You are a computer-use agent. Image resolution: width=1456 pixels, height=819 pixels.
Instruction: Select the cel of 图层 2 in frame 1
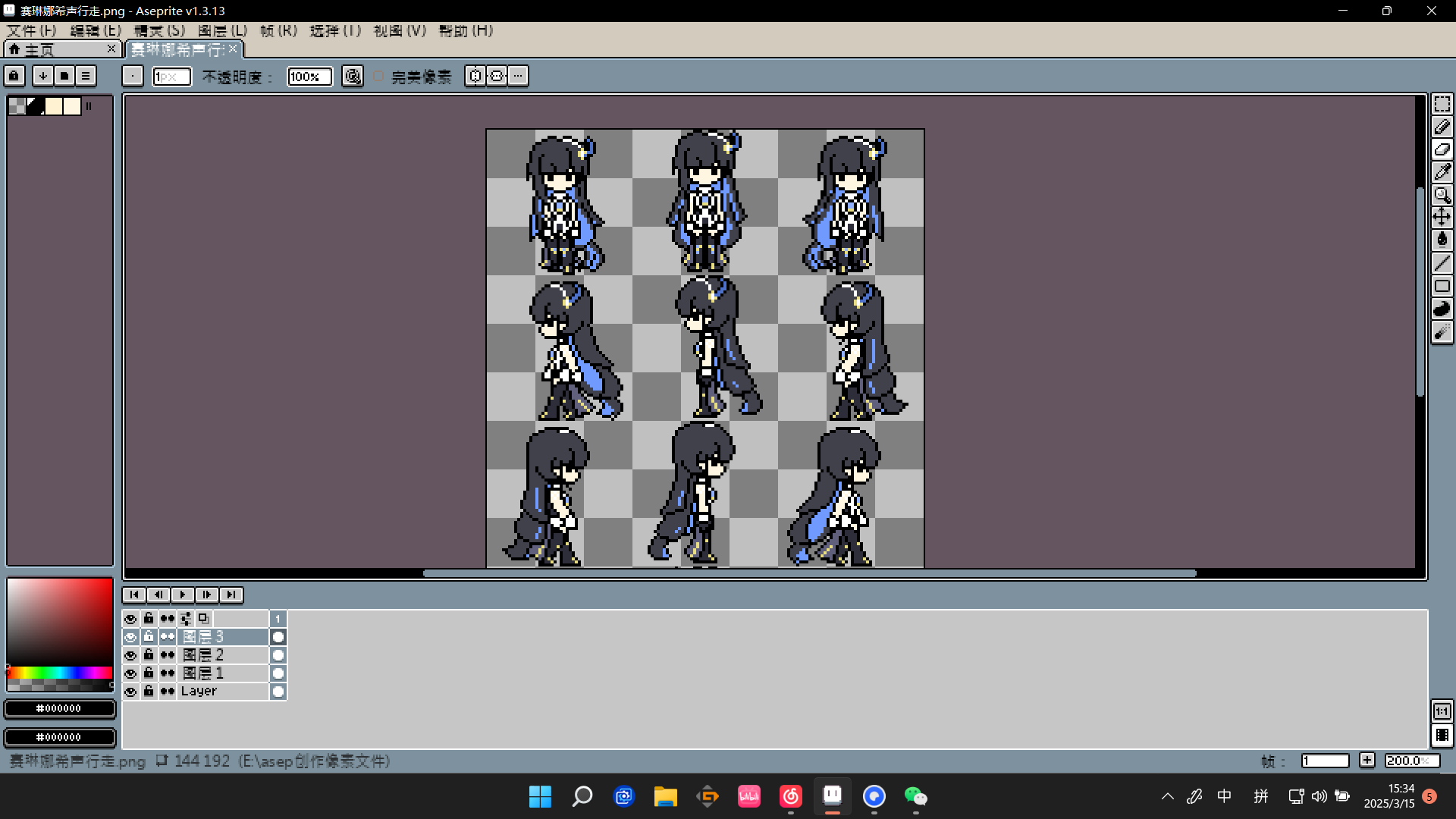278,655
